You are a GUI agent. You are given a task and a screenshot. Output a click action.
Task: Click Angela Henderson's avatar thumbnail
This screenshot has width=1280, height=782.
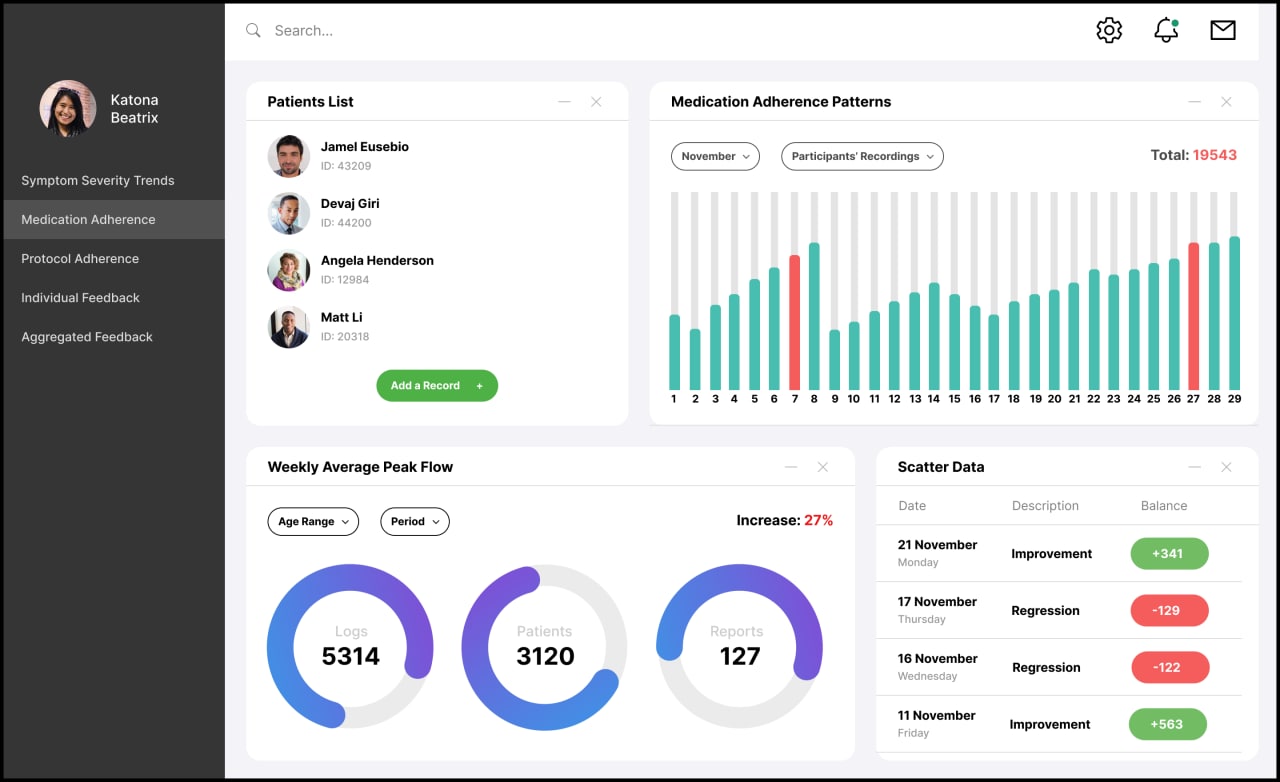pos(289,270)
